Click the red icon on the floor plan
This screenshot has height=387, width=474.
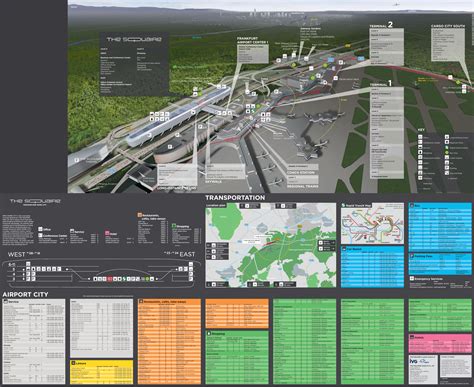click(x=110, y=279)
